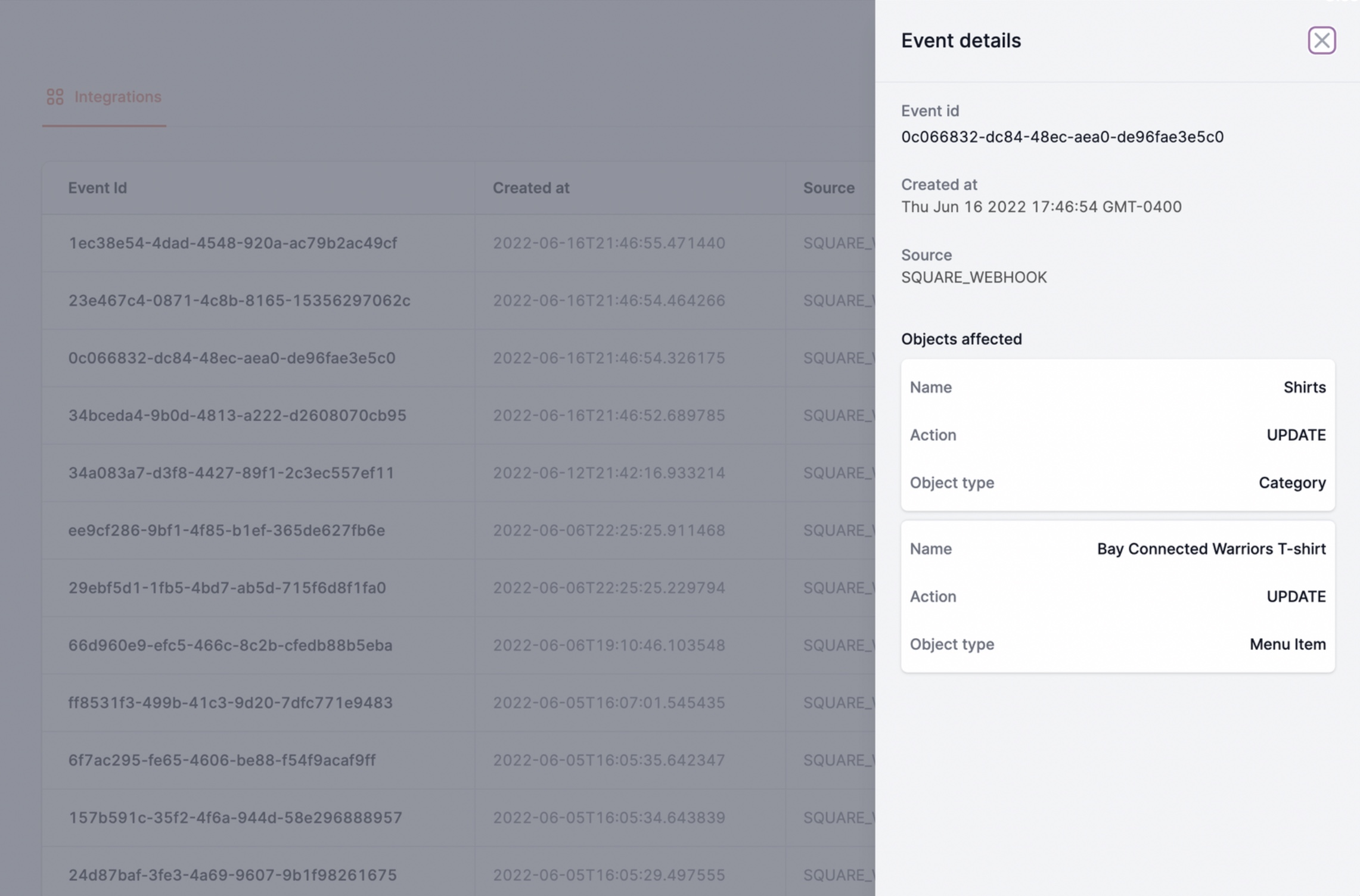This screenshot has width=1360, height=896.
Task: Click the Bay Connected Warriors T-shirt card
Action: [1117, 596]
